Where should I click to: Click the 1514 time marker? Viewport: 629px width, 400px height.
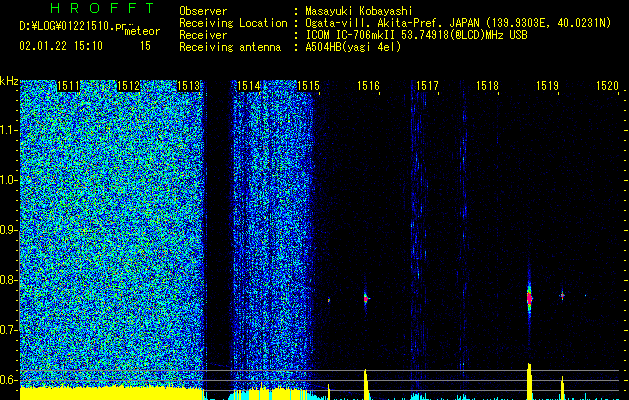[x=248, y=85]
